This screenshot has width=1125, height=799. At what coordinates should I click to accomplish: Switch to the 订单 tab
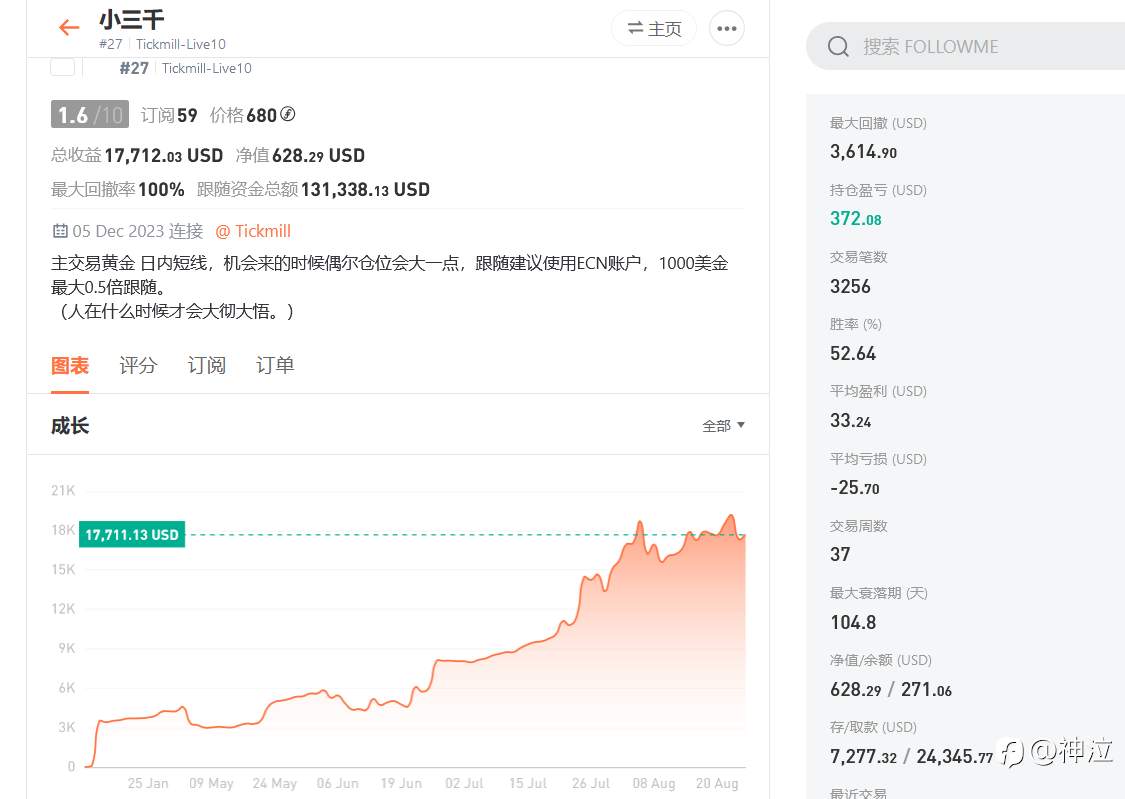tap(275, 366)
